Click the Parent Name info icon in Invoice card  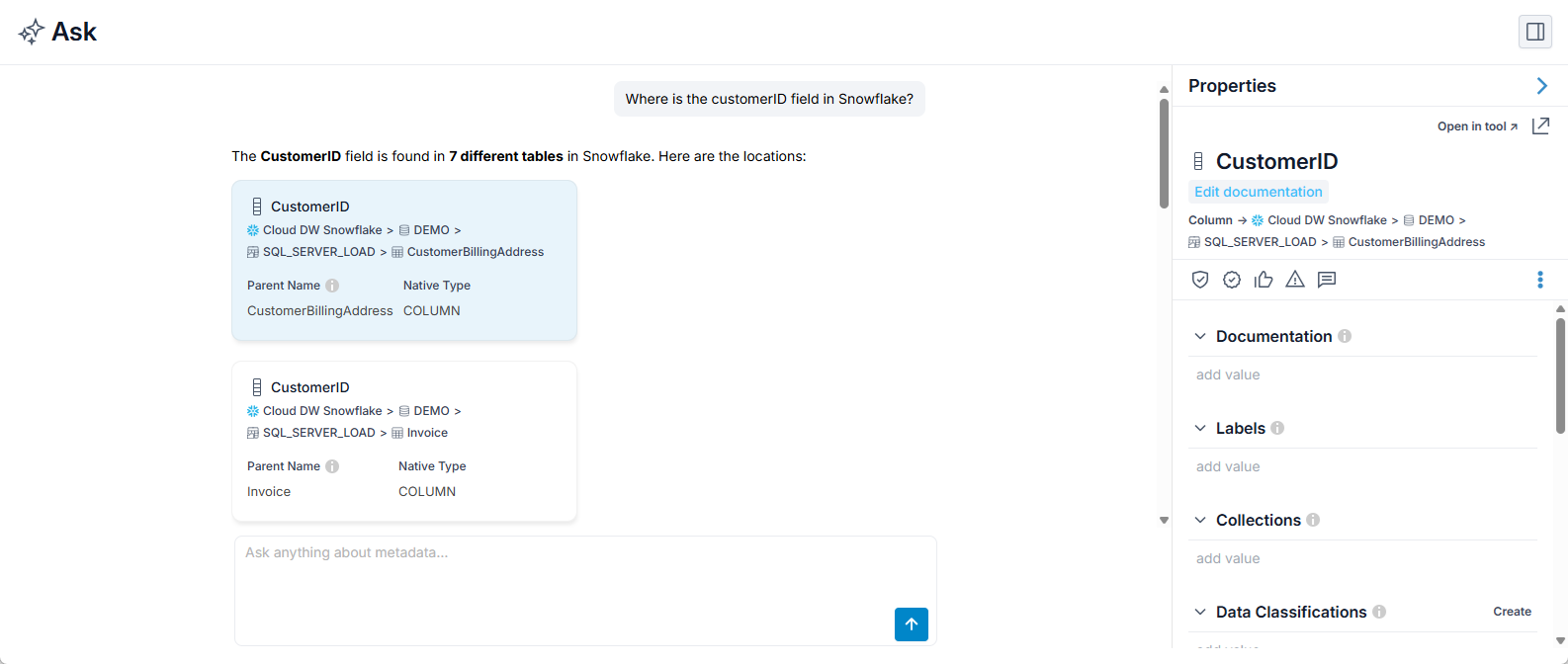tap(332, 466)
